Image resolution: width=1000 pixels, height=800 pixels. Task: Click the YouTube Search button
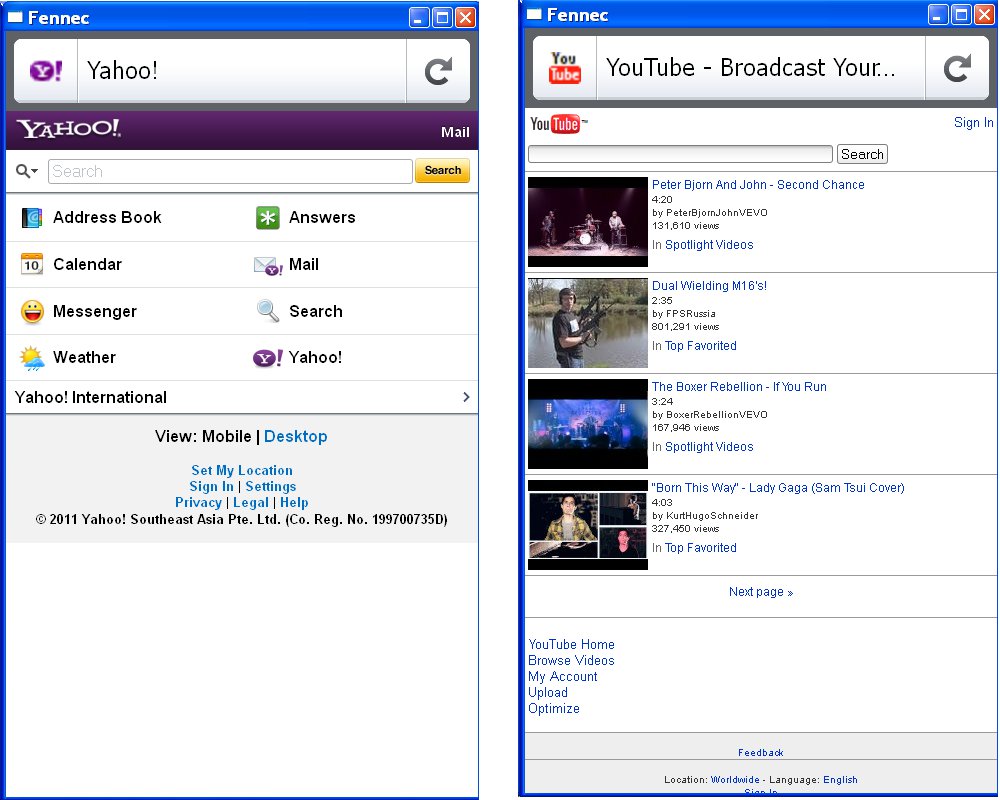[x=862, y=154]
